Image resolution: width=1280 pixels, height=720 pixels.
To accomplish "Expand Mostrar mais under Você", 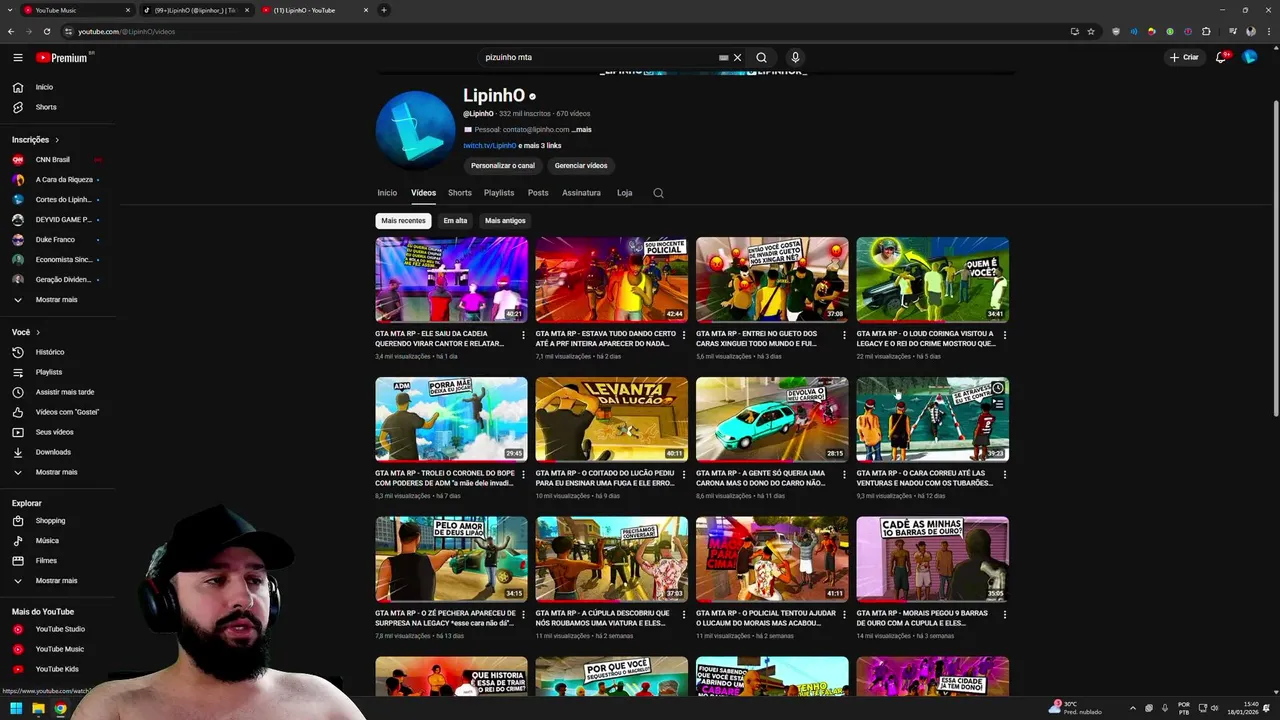I will [x=57, y=472].
